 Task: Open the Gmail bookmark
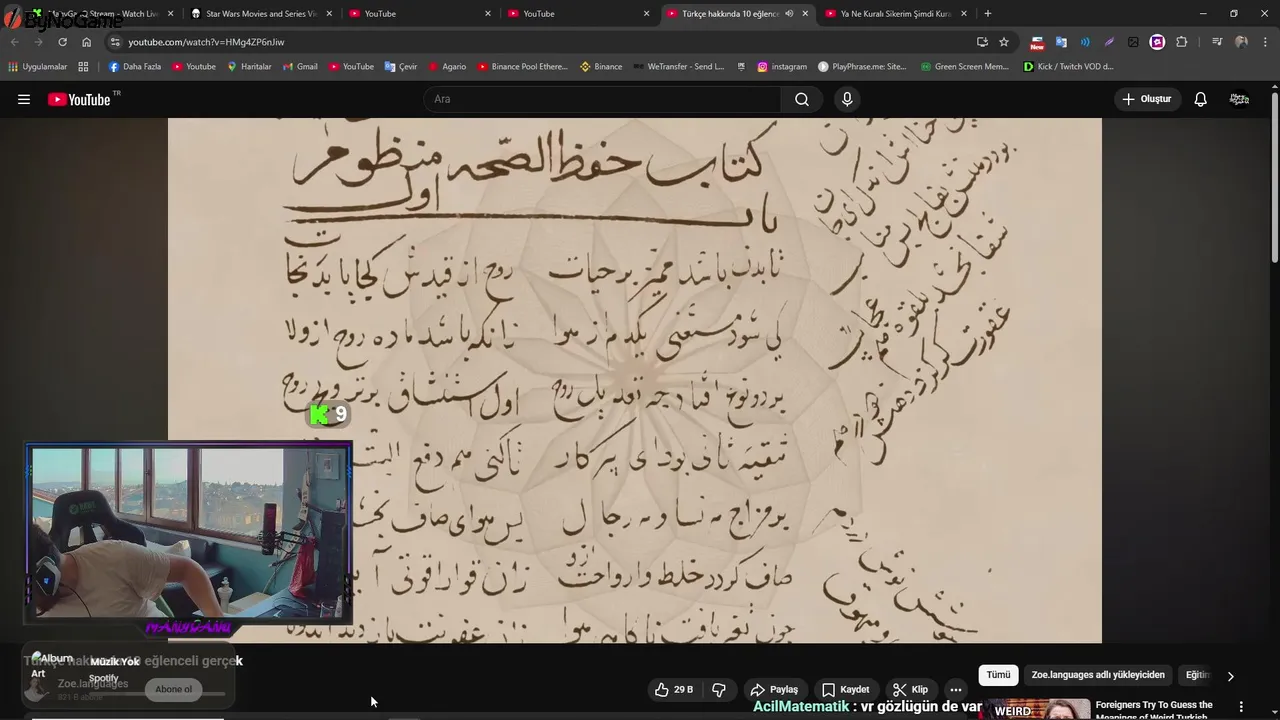click(300, 67)
